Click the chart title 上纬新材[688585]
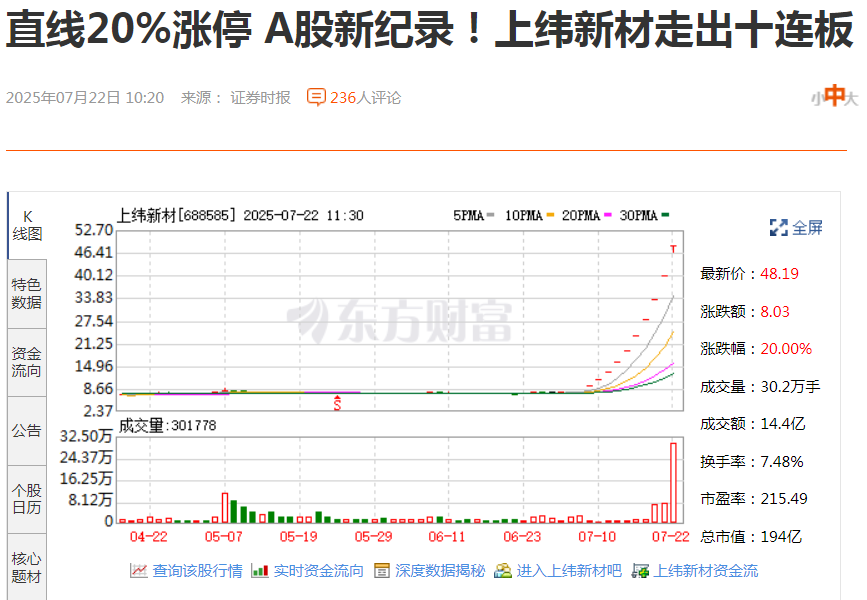 [x=177, y=215]
